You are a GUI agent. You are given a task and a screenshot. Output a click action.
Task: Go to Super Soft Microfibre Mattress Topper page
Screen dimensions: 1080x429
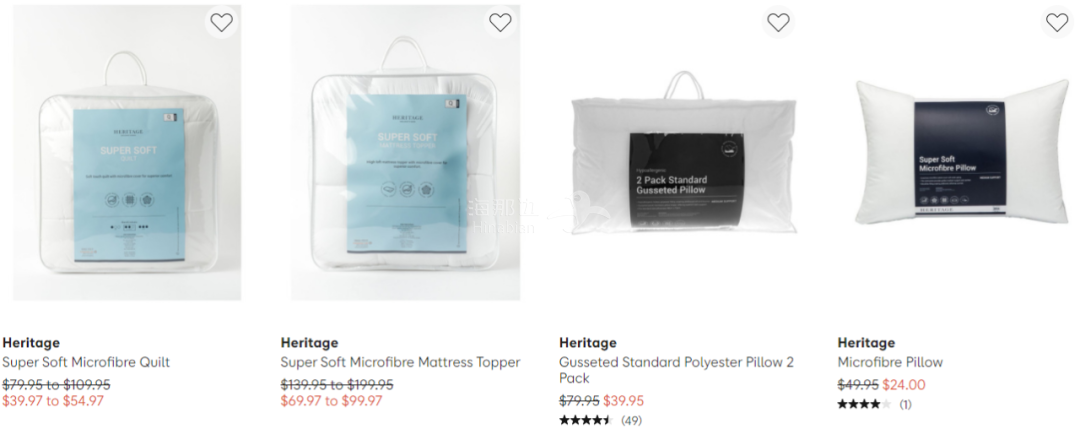pos(400,362)
